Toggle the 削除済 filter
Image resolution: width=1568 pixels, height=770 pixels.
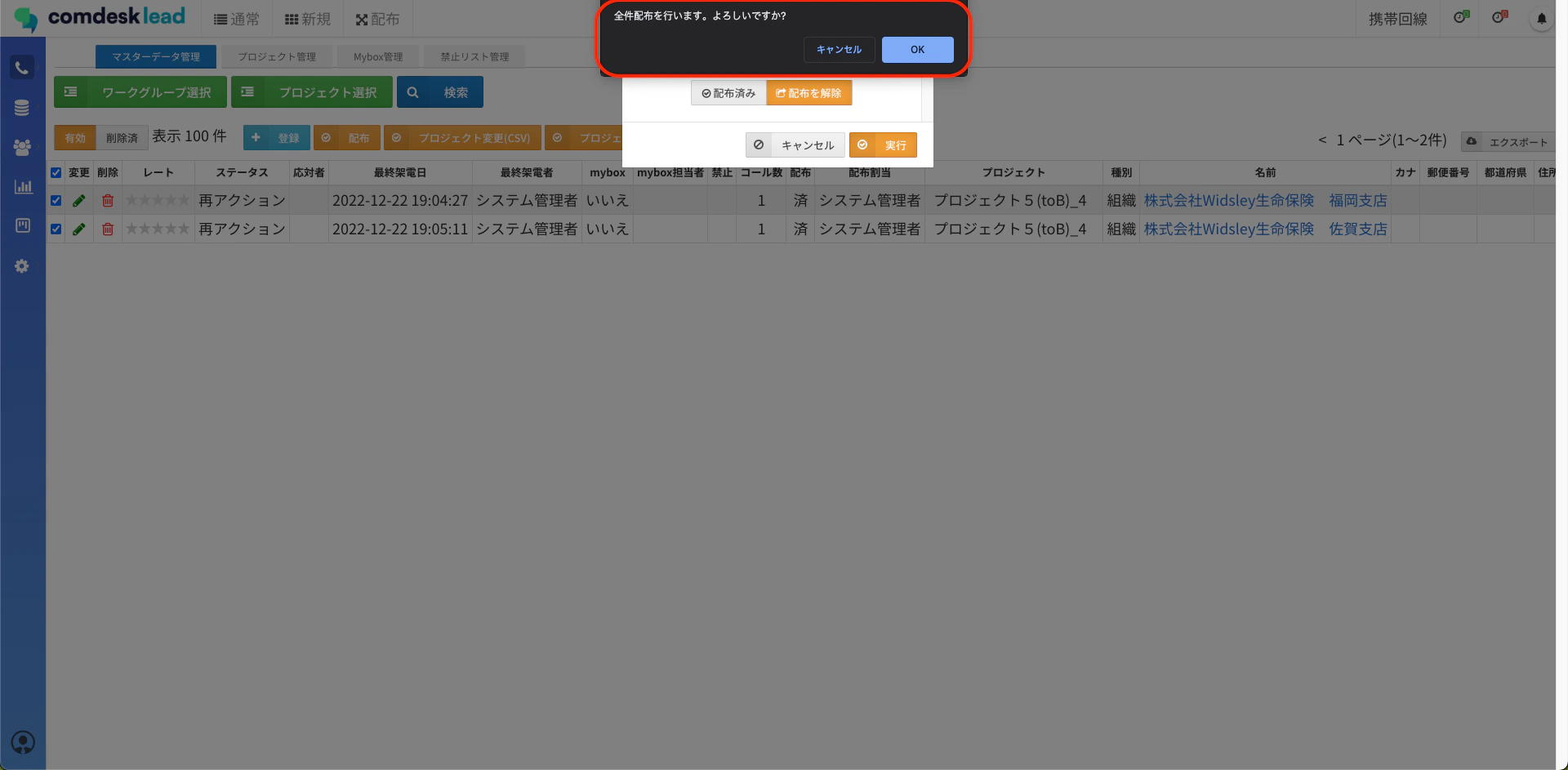click(122, 138)
